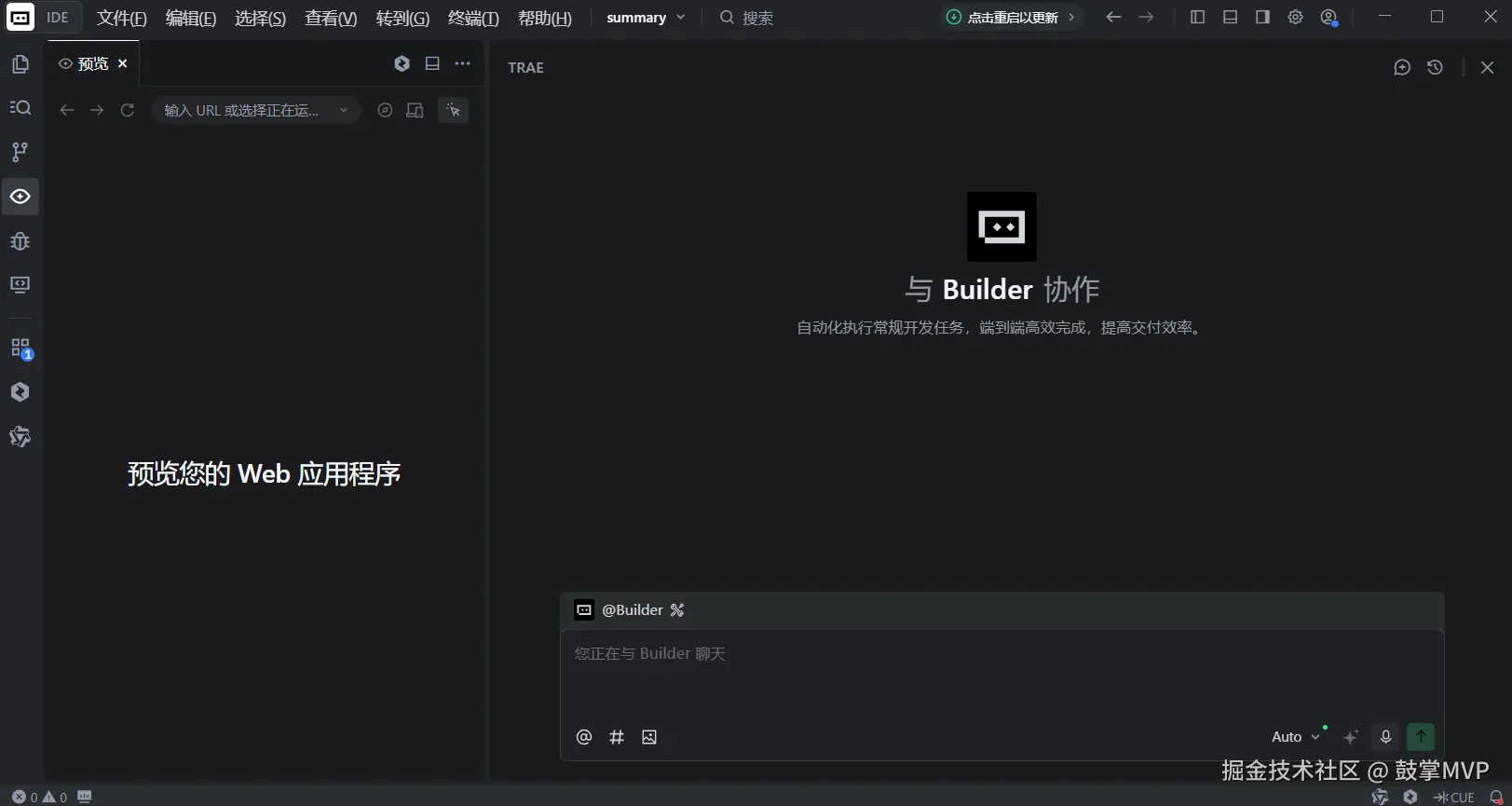Toggle the bottom panel layout icon
The height and width of the screenshot is (806, 1512).
pyautogui.click(x=1230, y=17)
